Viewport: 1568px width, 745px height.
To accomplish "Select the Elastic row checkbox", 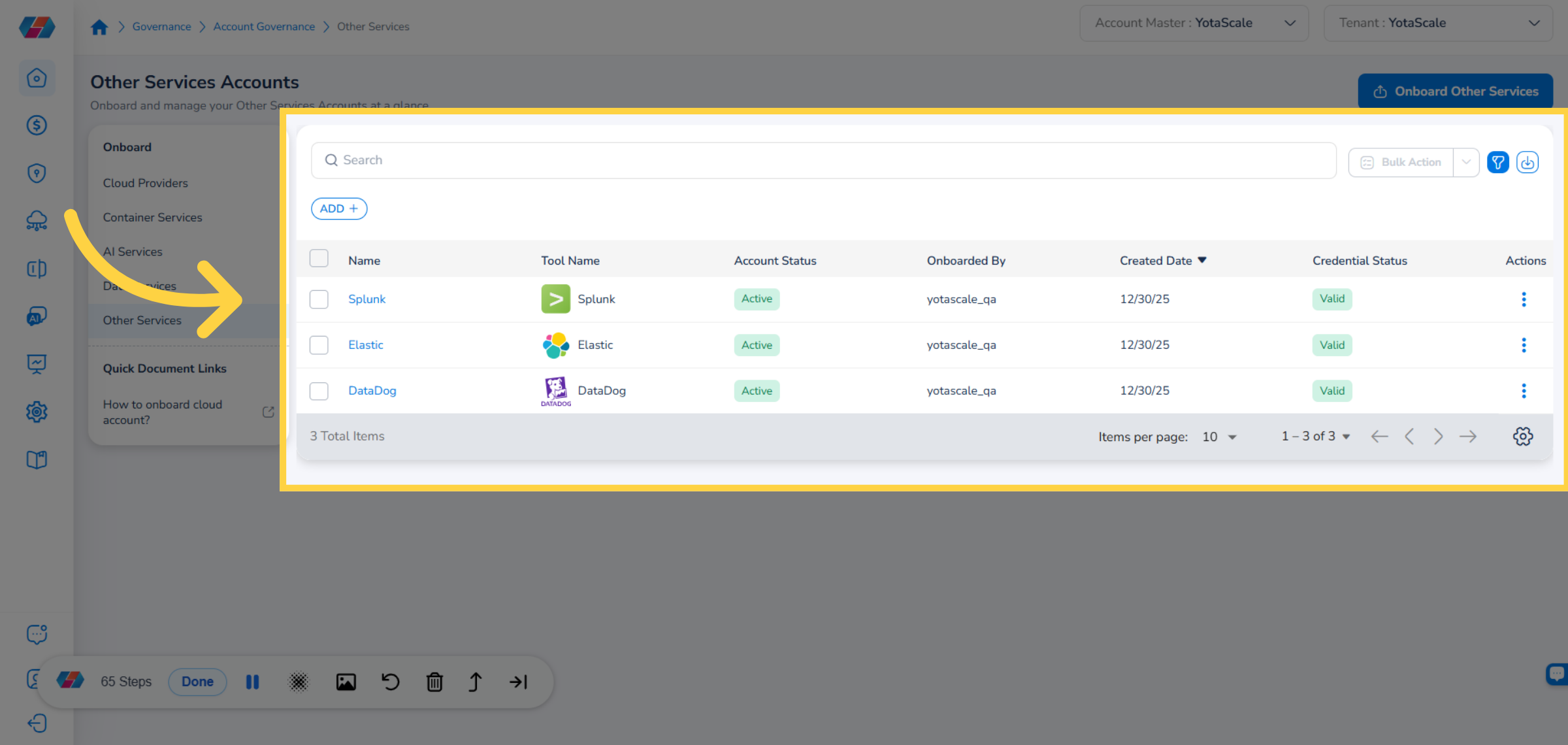I will (x=319, y=344).
